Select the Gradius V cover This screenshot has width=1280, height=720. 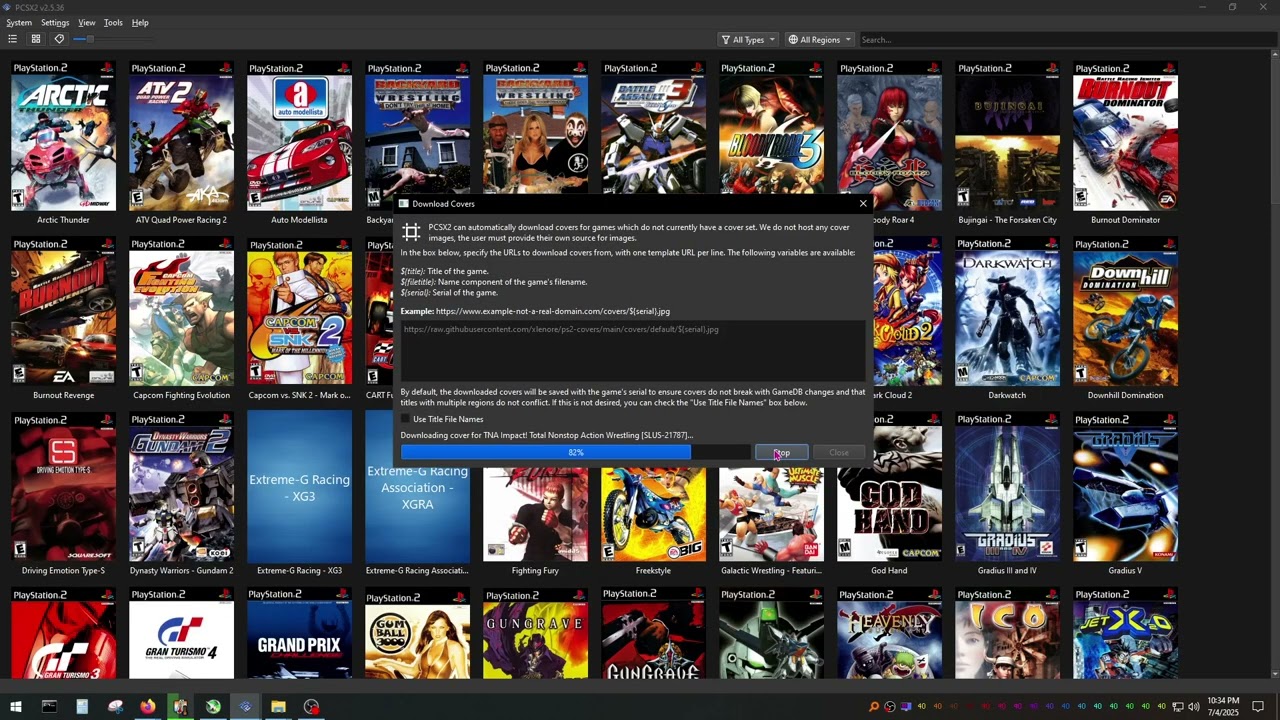click(1125, 486)
